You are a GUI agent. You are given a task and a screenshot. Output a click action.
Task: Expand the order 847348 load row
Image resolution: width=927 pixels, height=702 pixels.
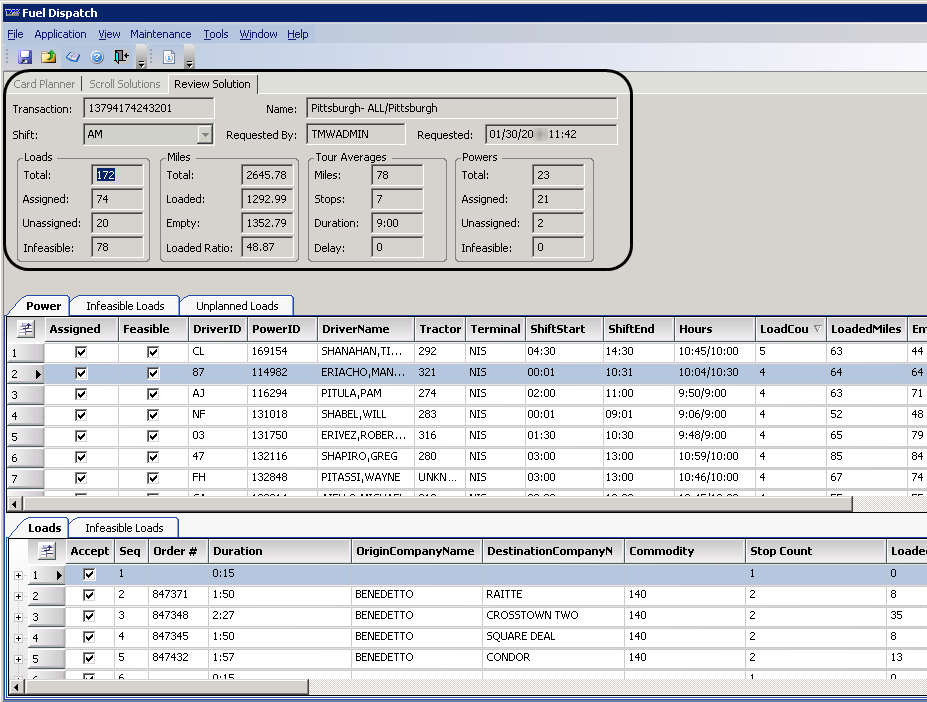pyautogui.click(x=18, y=617)
